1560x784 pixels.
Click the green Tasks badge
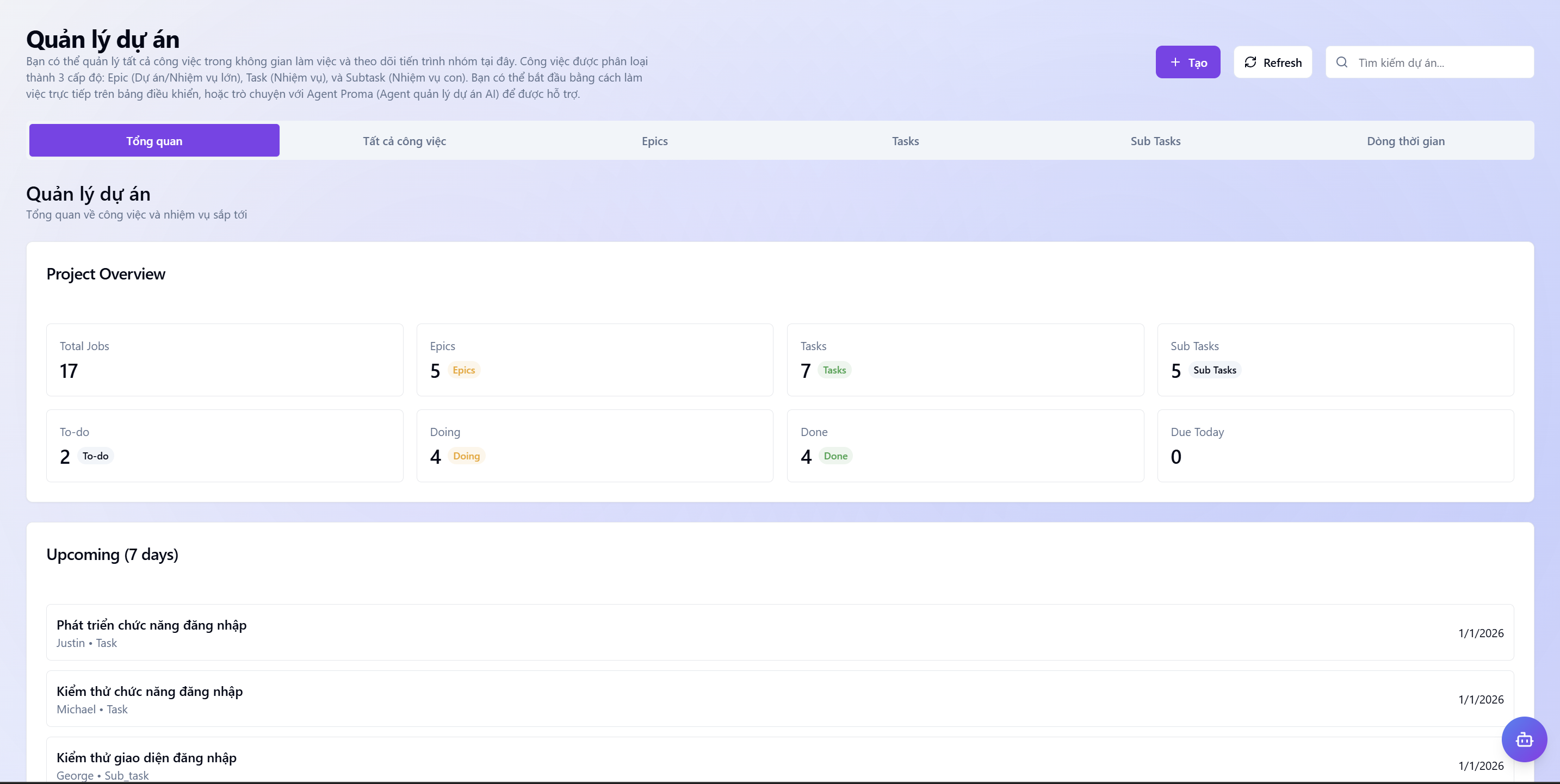(834, 370)
